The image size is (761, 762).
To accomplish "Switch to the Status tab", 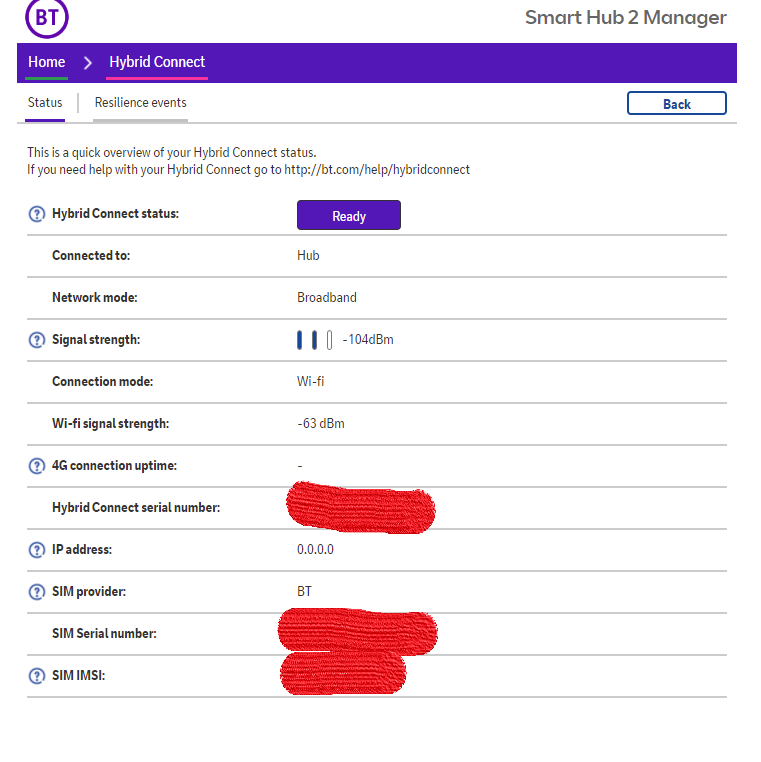I will click(45, 103).
